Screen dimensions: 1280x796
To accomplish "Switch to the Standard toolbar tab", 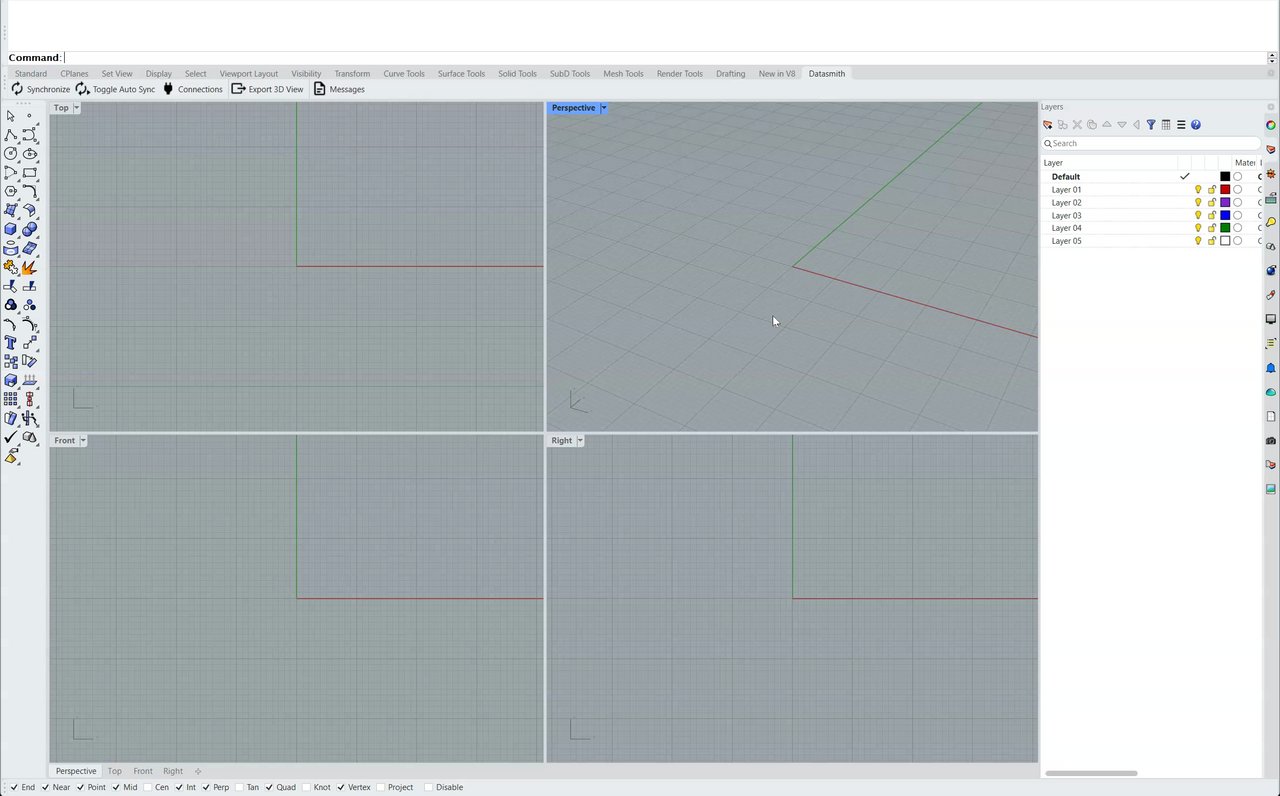I will tap(31, 74).
